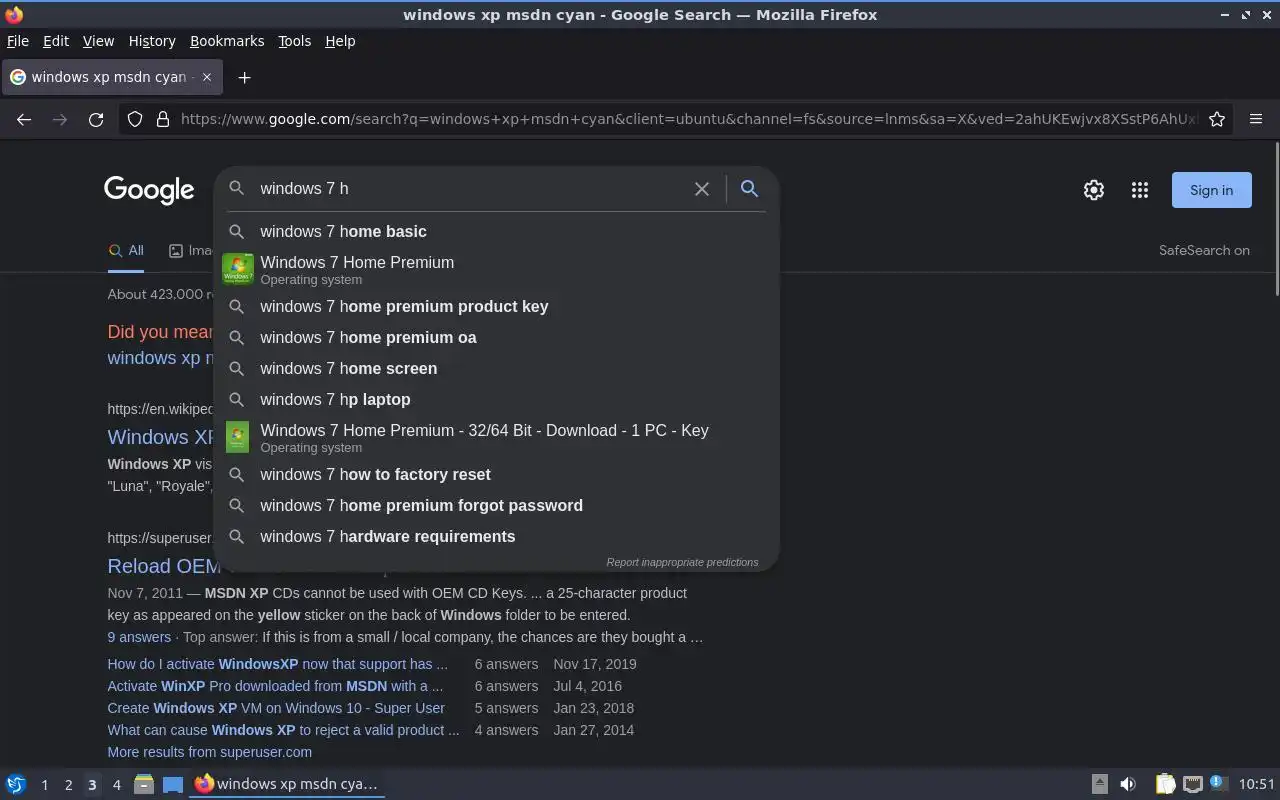Bookmark this page with the star
Image resolution: width=1280 pixels, height=800 pixels.
coord(1217,119)
